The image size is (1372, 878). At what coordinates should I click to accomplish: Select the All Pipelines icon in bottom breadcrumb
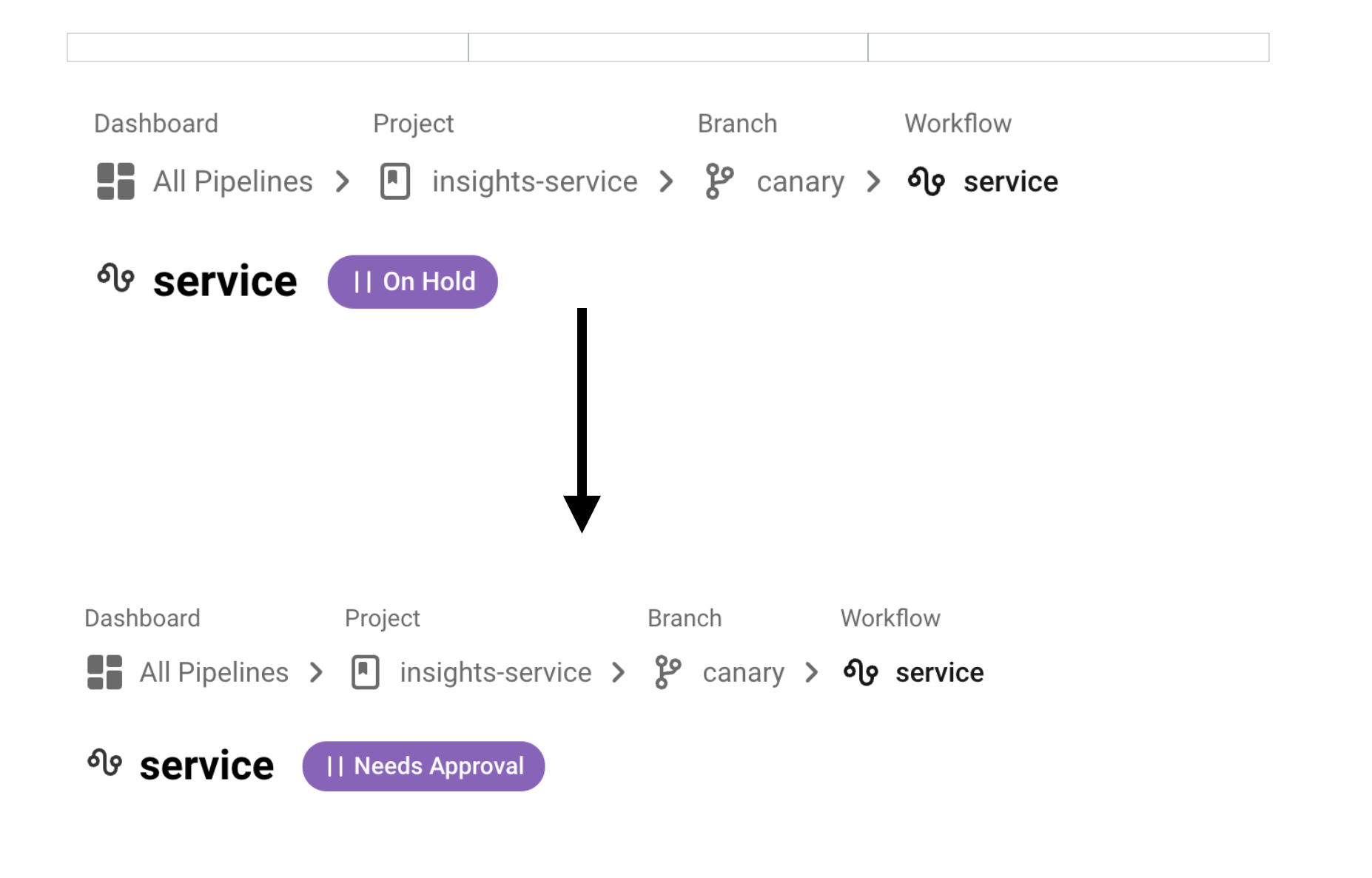click(104, 672)
